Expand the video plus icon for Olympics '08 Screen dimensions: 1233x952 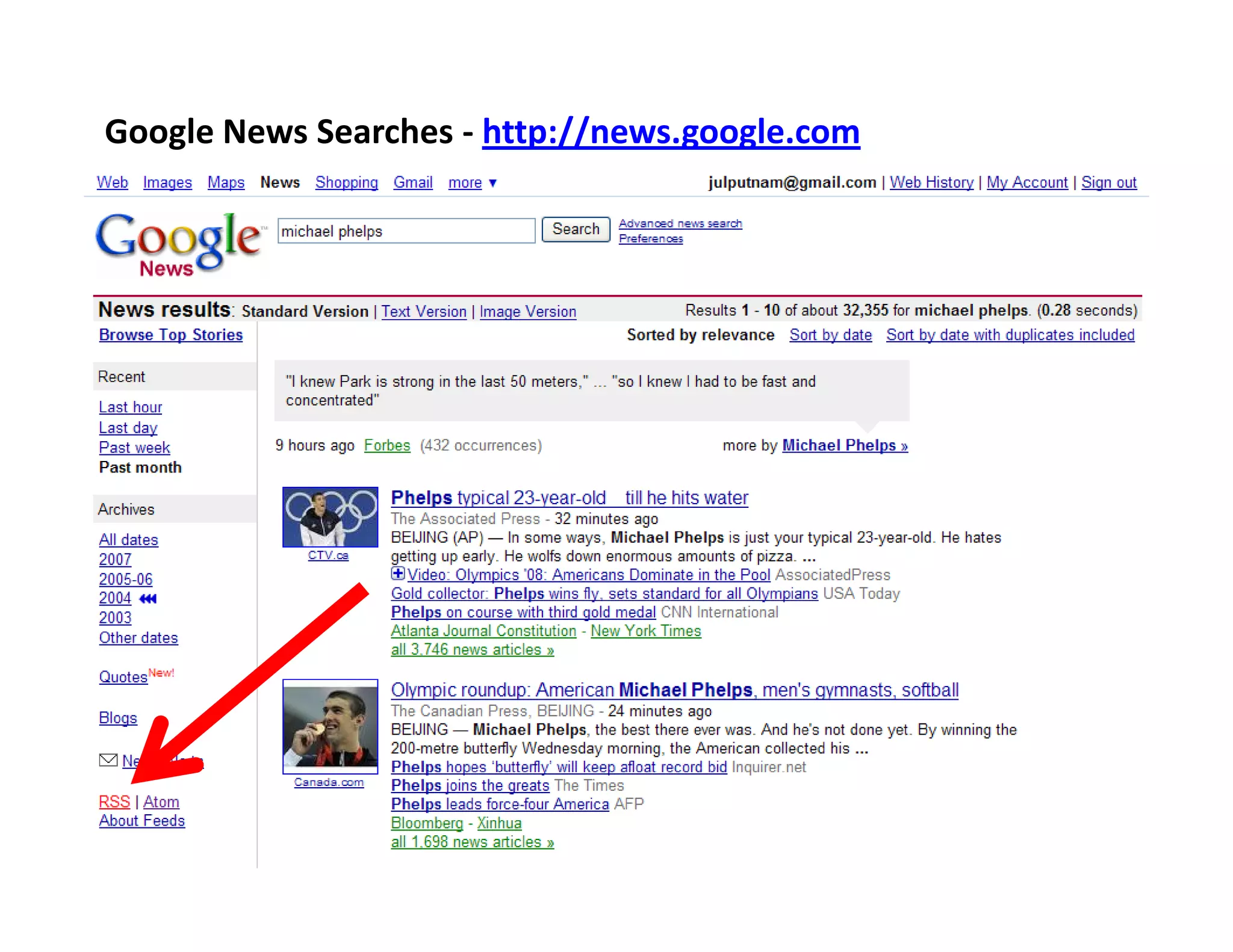398,573
